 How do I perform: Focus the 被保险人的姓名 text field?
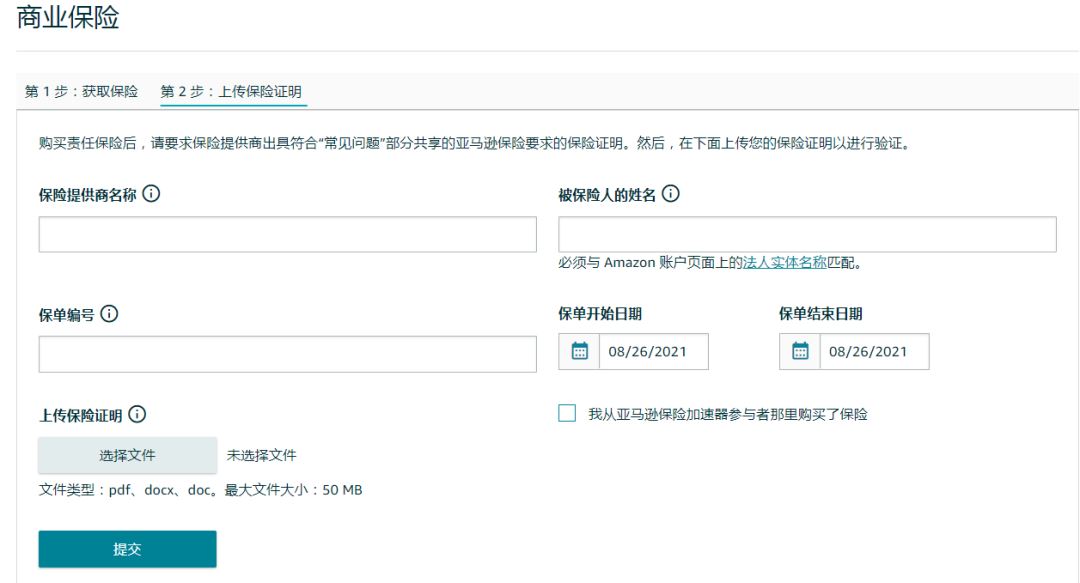(807, 234)
